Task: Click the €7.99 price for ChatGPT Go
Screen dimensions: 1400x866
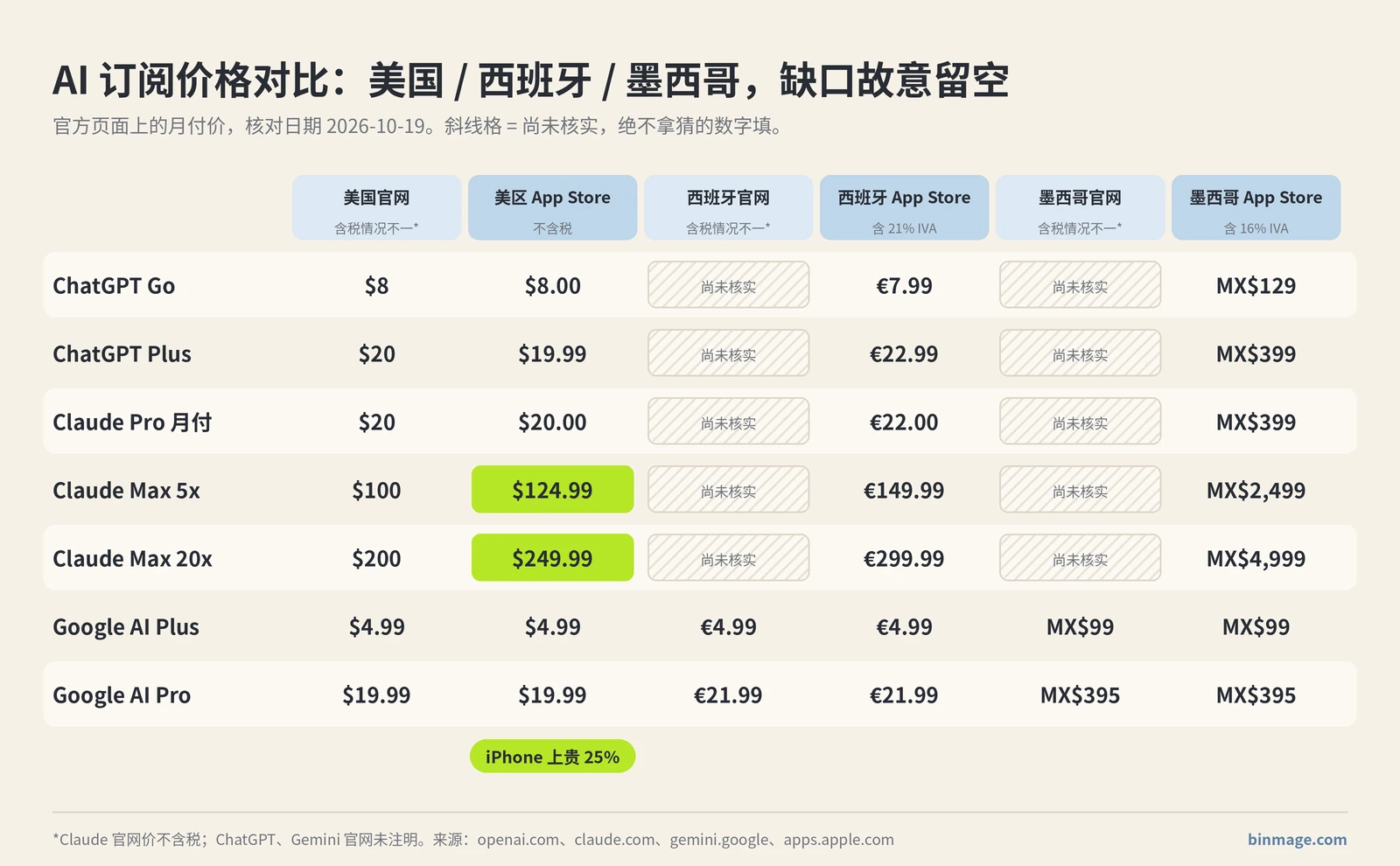Action: point(904,286)
